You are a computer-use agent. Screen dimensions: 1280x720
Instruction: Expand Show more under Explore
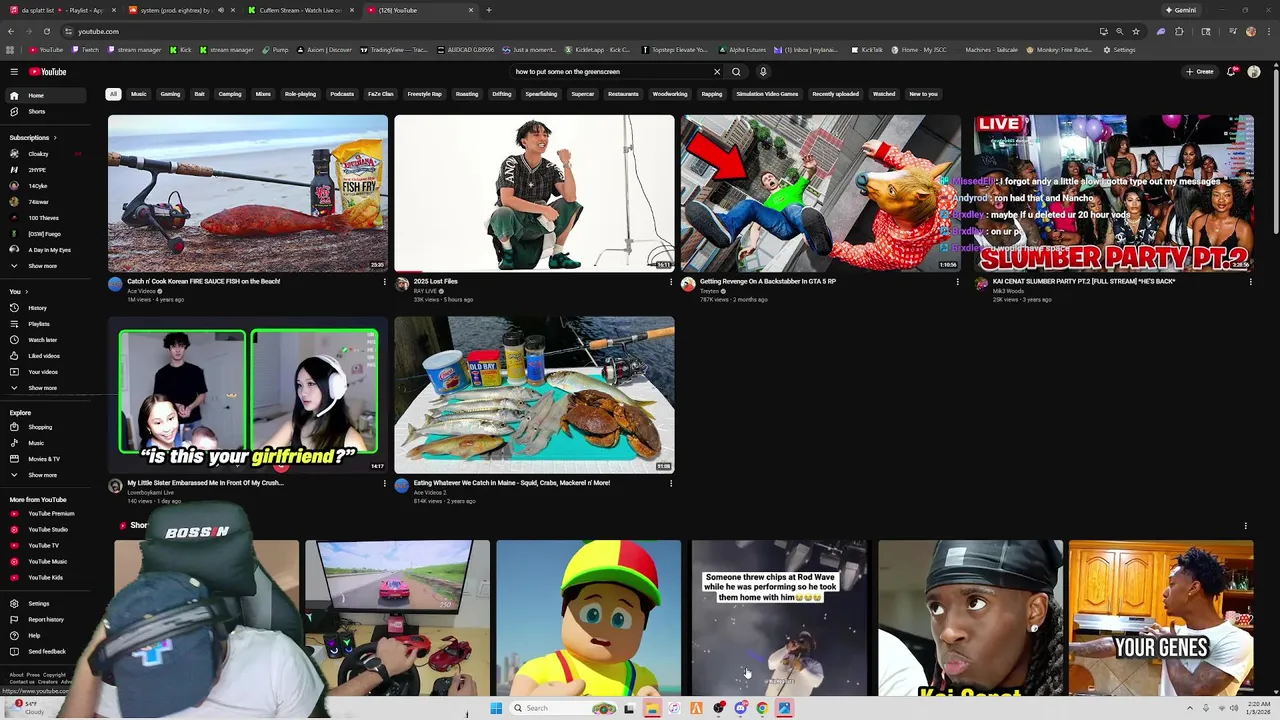[x=42, y=475]
